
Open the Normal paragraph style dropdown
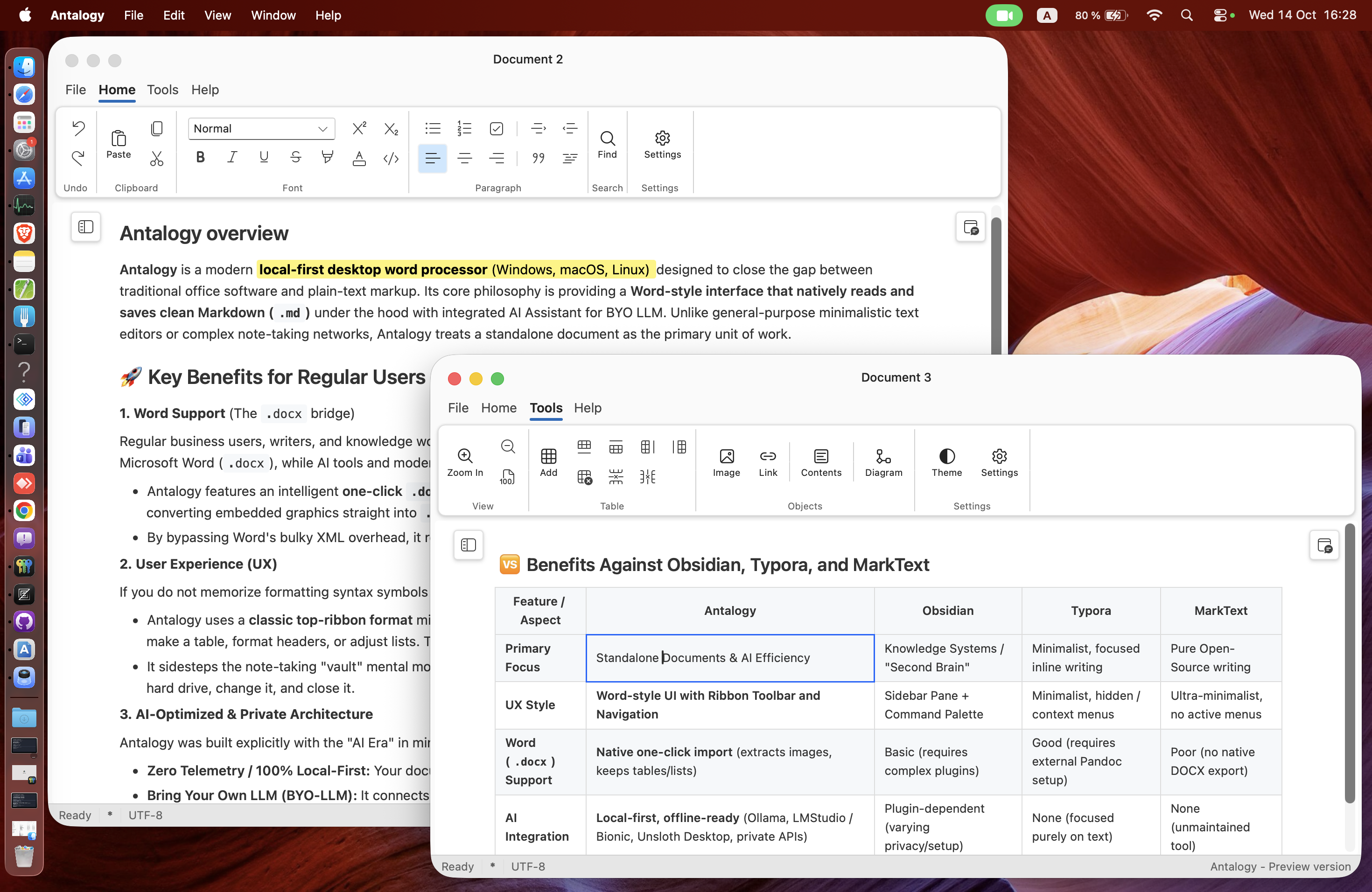261,128
